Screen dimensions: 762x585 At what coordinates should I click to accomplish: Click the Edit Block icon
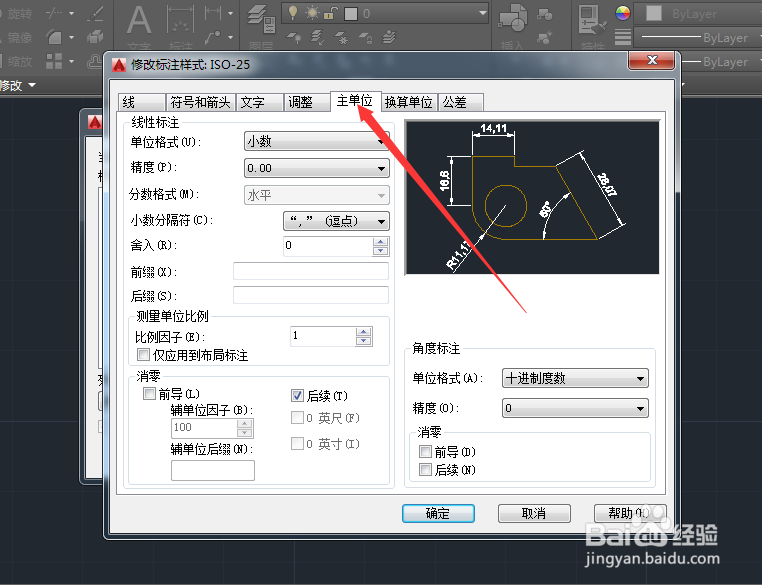click(545, 37)
